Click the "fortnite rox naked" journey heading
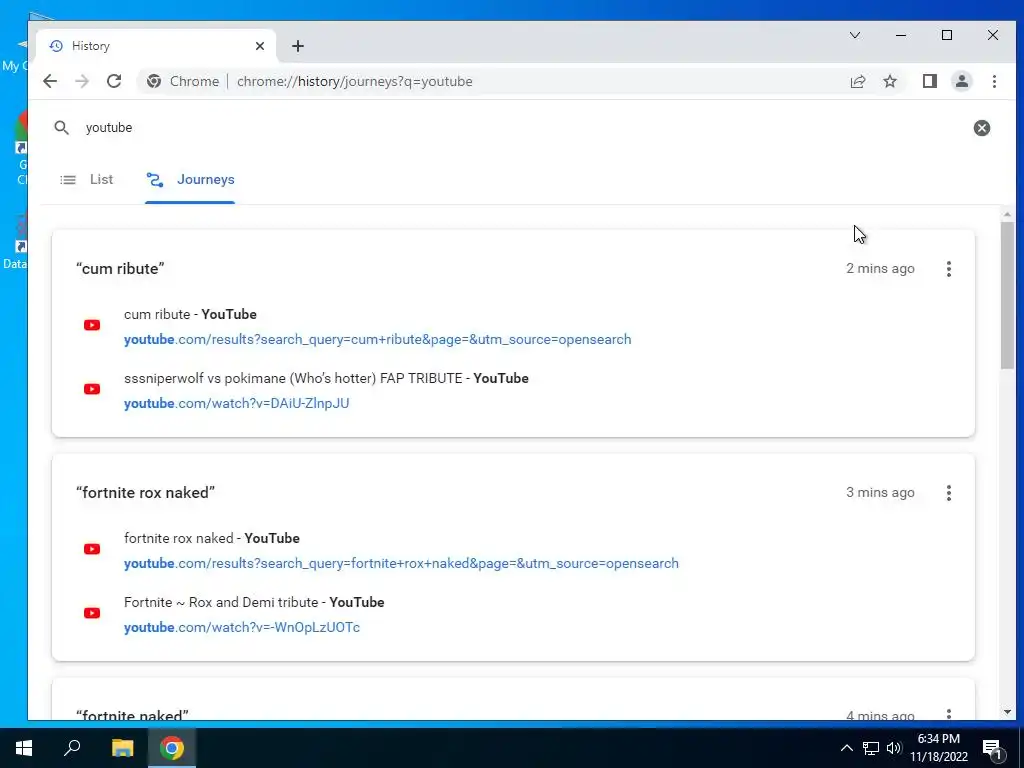Viewport: 1024px width, 768px height. point(146,492)
